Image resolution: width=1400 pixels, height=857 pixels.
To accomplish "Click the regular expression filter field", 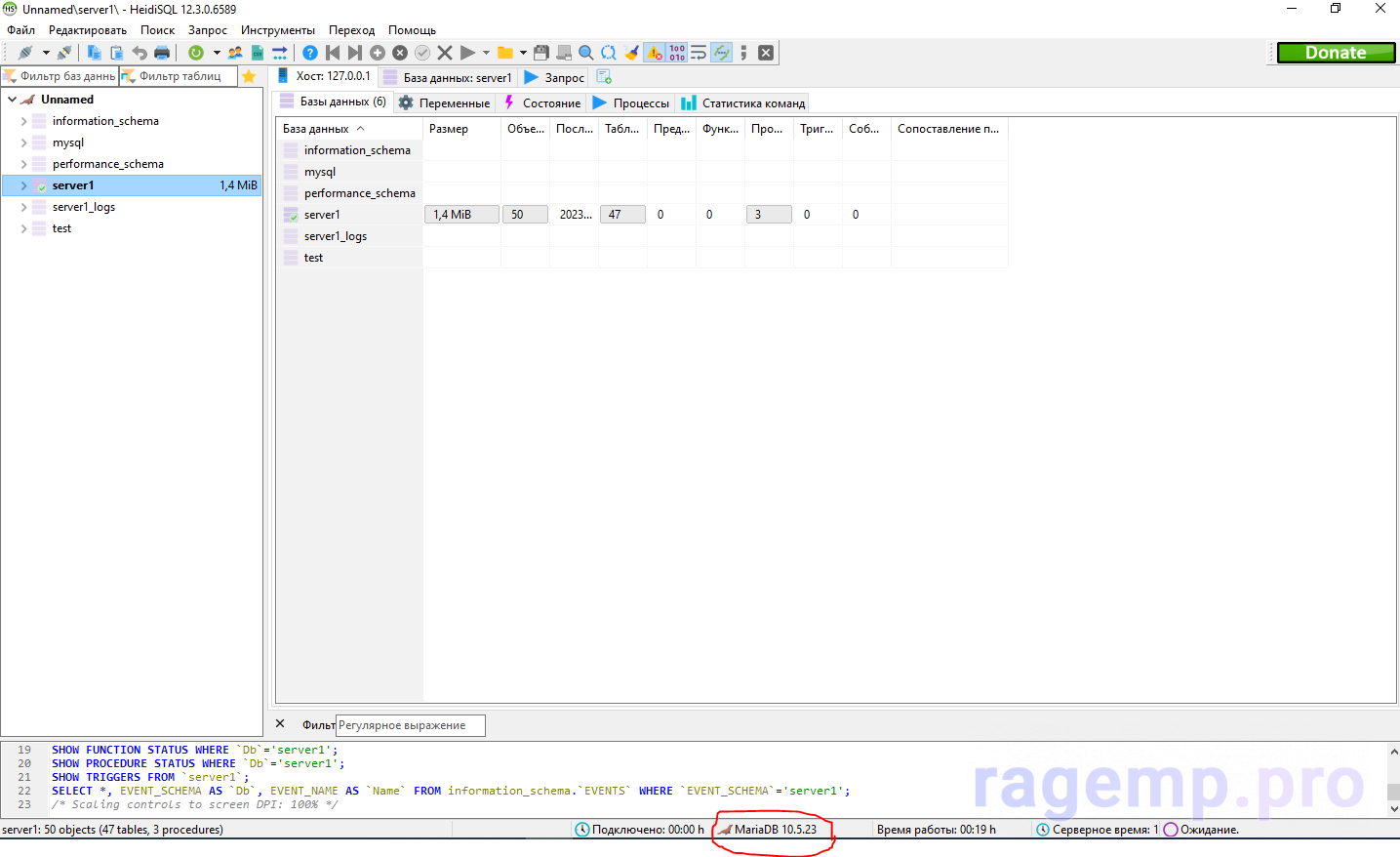I will 411,725.
